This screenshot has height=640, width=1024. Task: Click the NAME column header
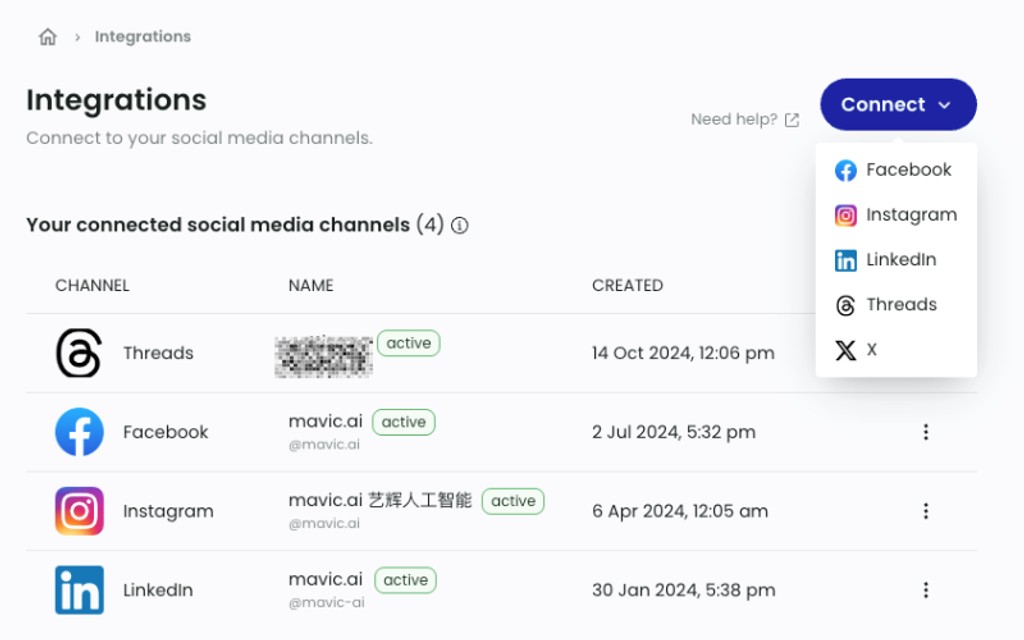[311, 285]
